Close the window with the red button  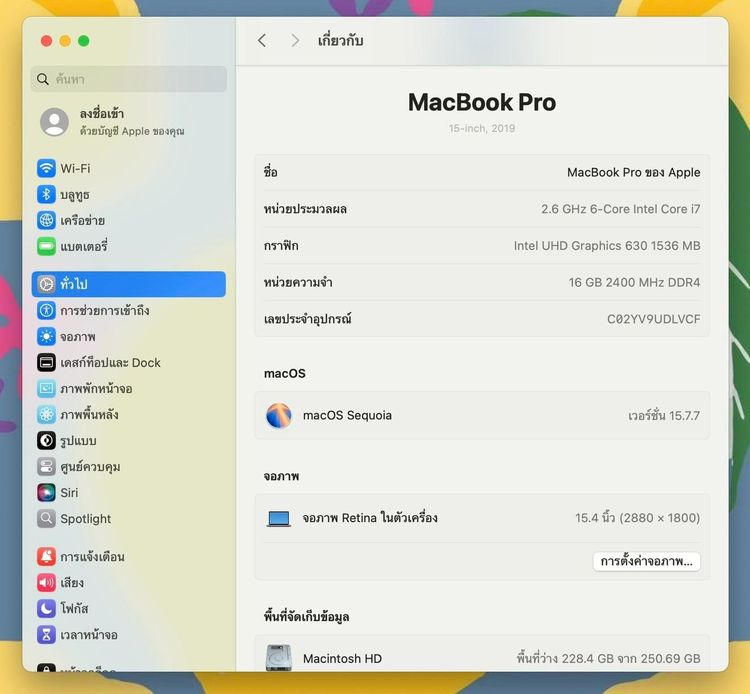[46, 41]
